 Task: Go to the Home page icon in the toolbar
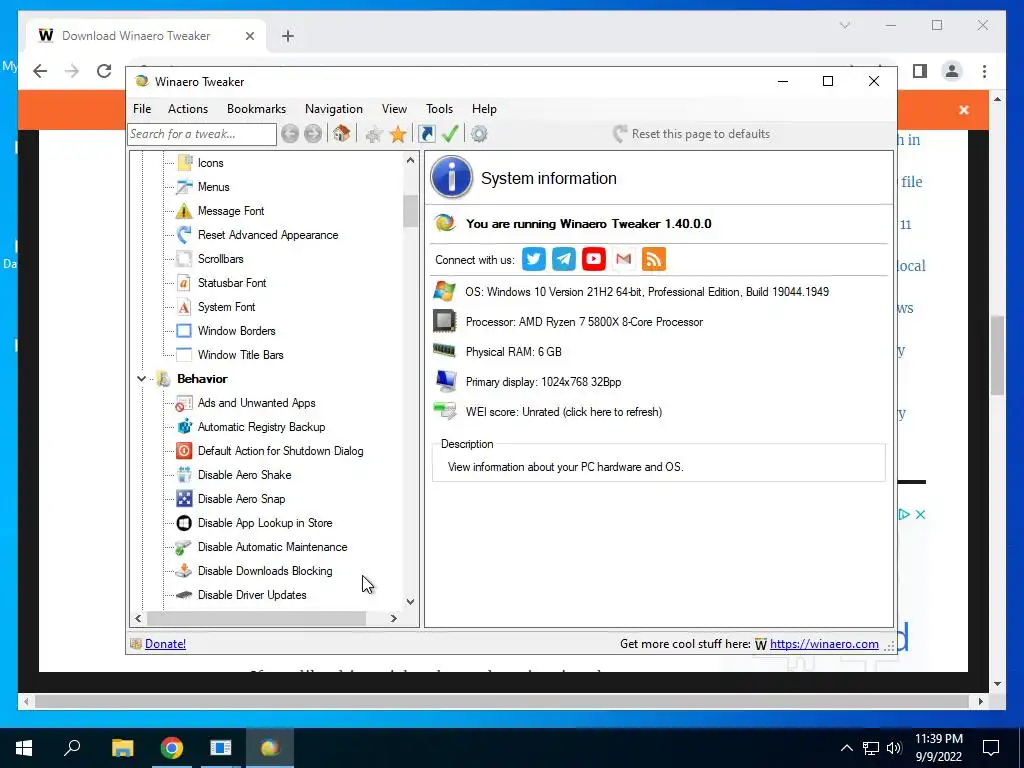(341, 134)
